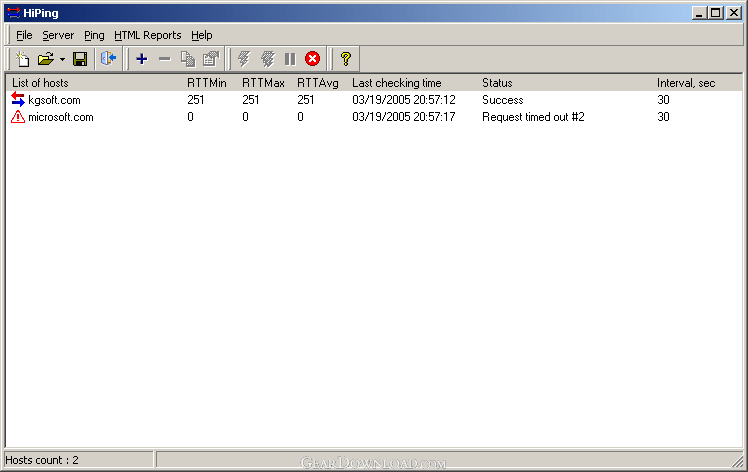Save the current host list
The height and width of the screenshot is (472, 748).
pyautogui.click(x=80, y=59)
